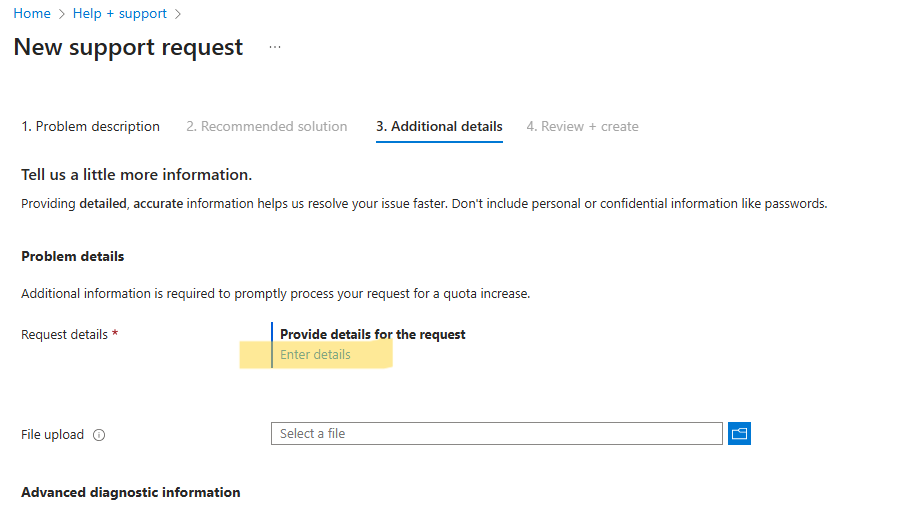The image size is (907, 517).
Task: Click the Advanced diagnostic information heading
Action: (x=130, y=492)
